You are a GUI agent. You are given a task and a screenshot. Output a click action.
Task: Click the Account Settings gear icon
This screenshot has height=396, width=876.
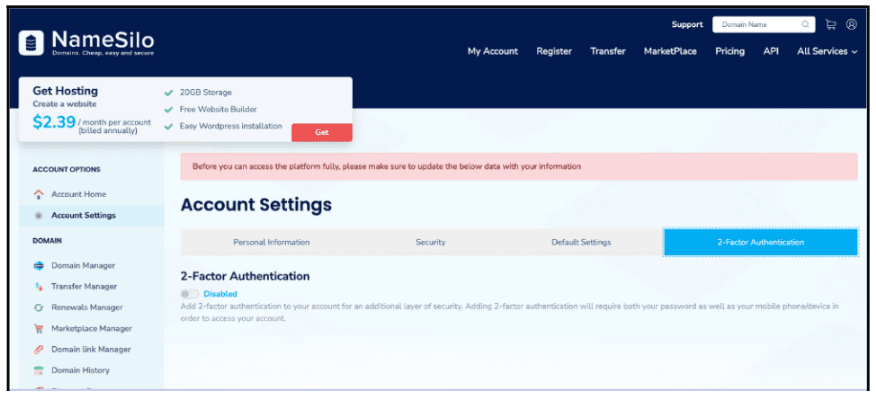click(x=39, y=216)
